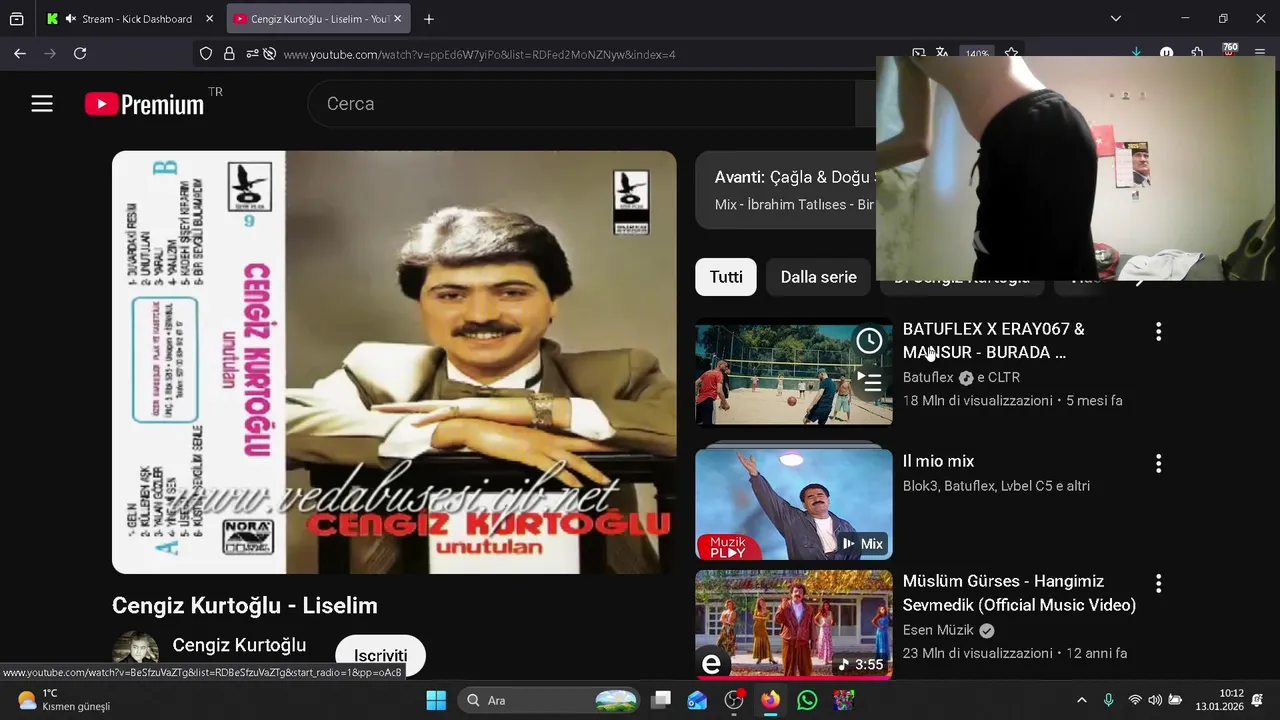
Task: Open the Batuflex channel link under the first video
Action: (x=928, y=378)
